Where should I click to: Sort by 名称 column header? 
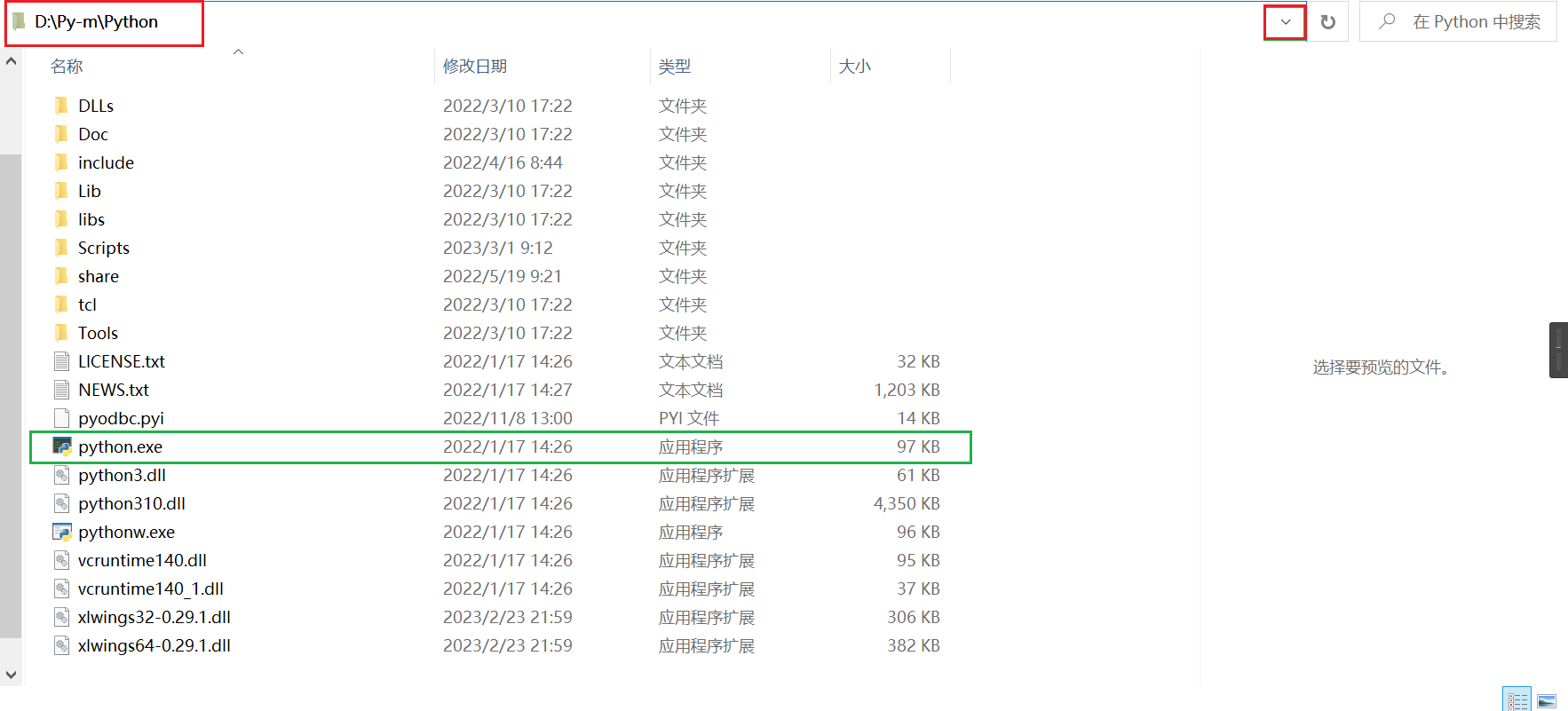(67, 67)
